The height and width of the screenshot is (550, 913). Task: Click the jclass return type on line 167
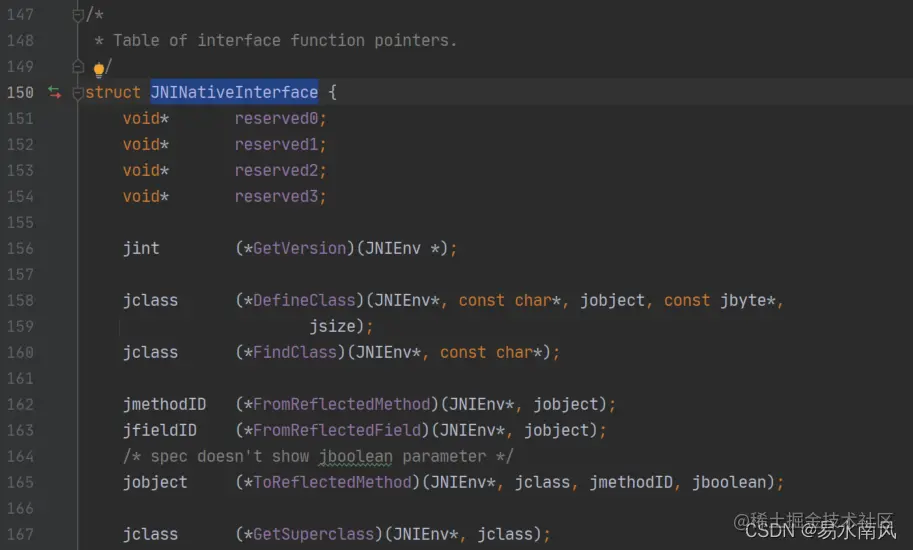tap(150, 534)
